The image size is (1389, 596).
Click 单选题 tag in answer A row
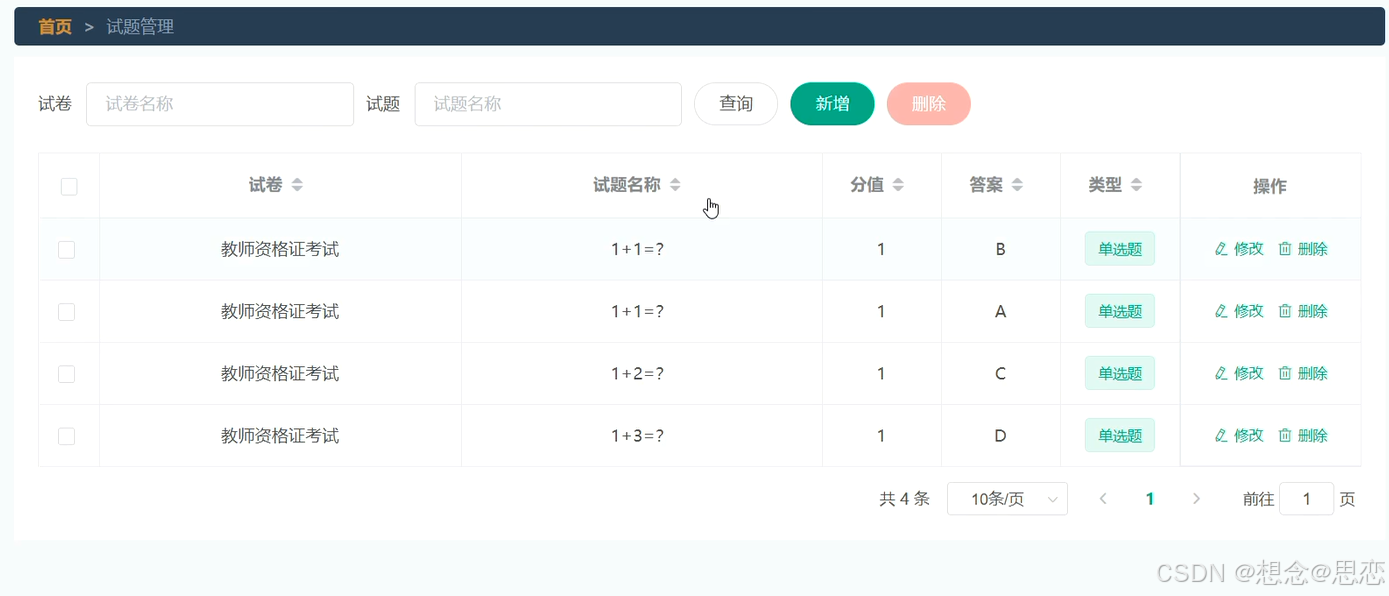pyautogui.click(x=1120, y=311)
